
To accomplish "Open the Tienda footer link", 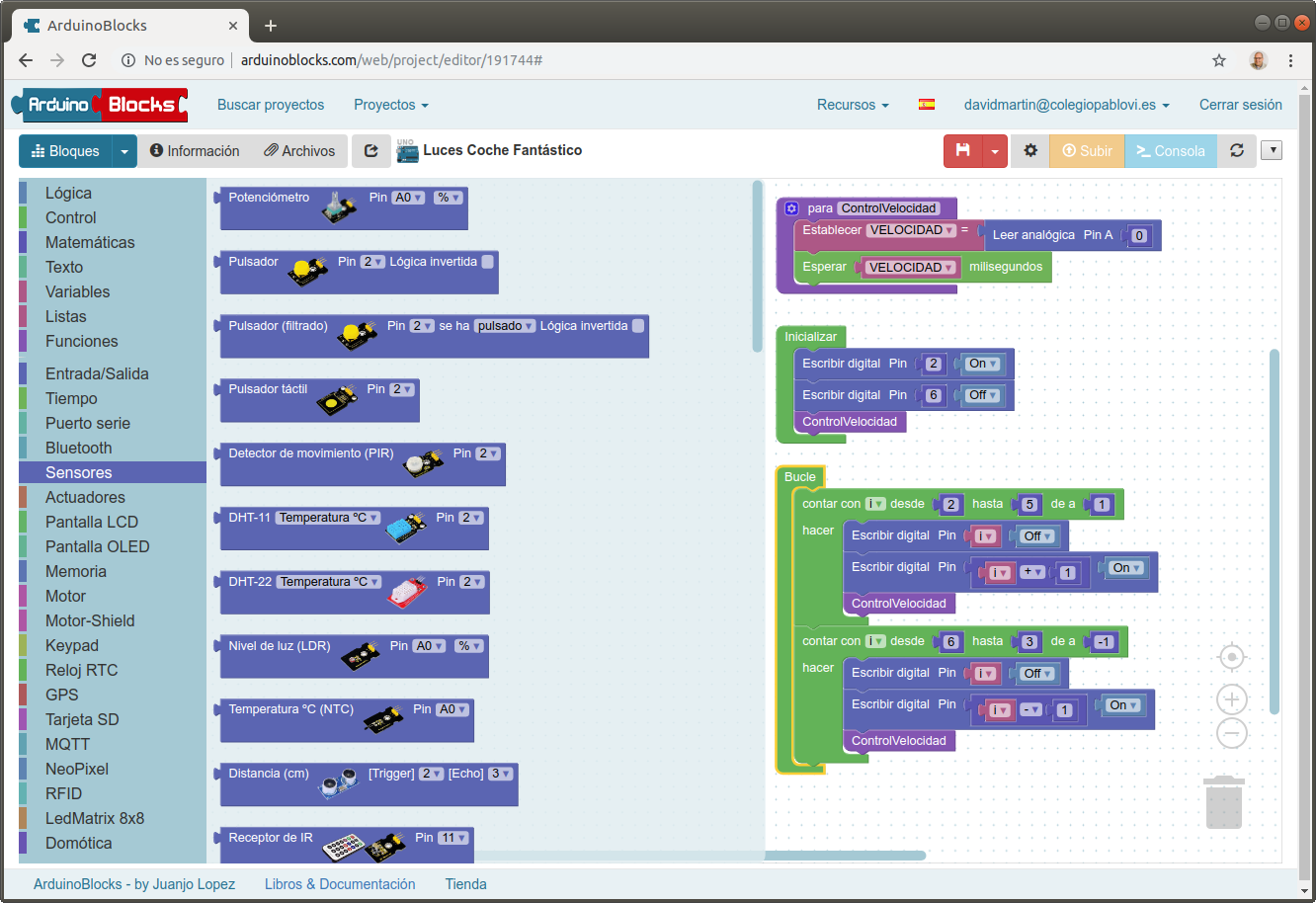I will pyautogui.click(x=465, y=883).
